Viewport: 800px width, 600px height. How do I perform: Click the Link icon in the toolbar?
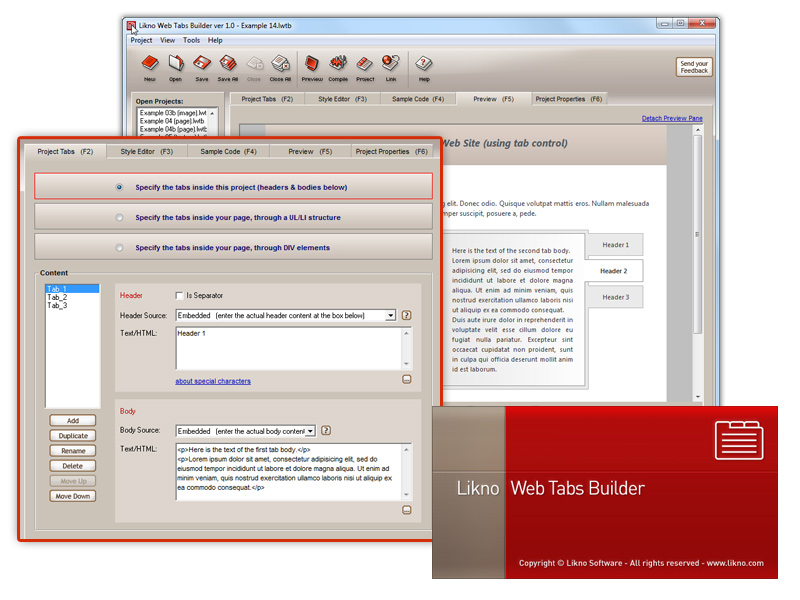[392, 63]
